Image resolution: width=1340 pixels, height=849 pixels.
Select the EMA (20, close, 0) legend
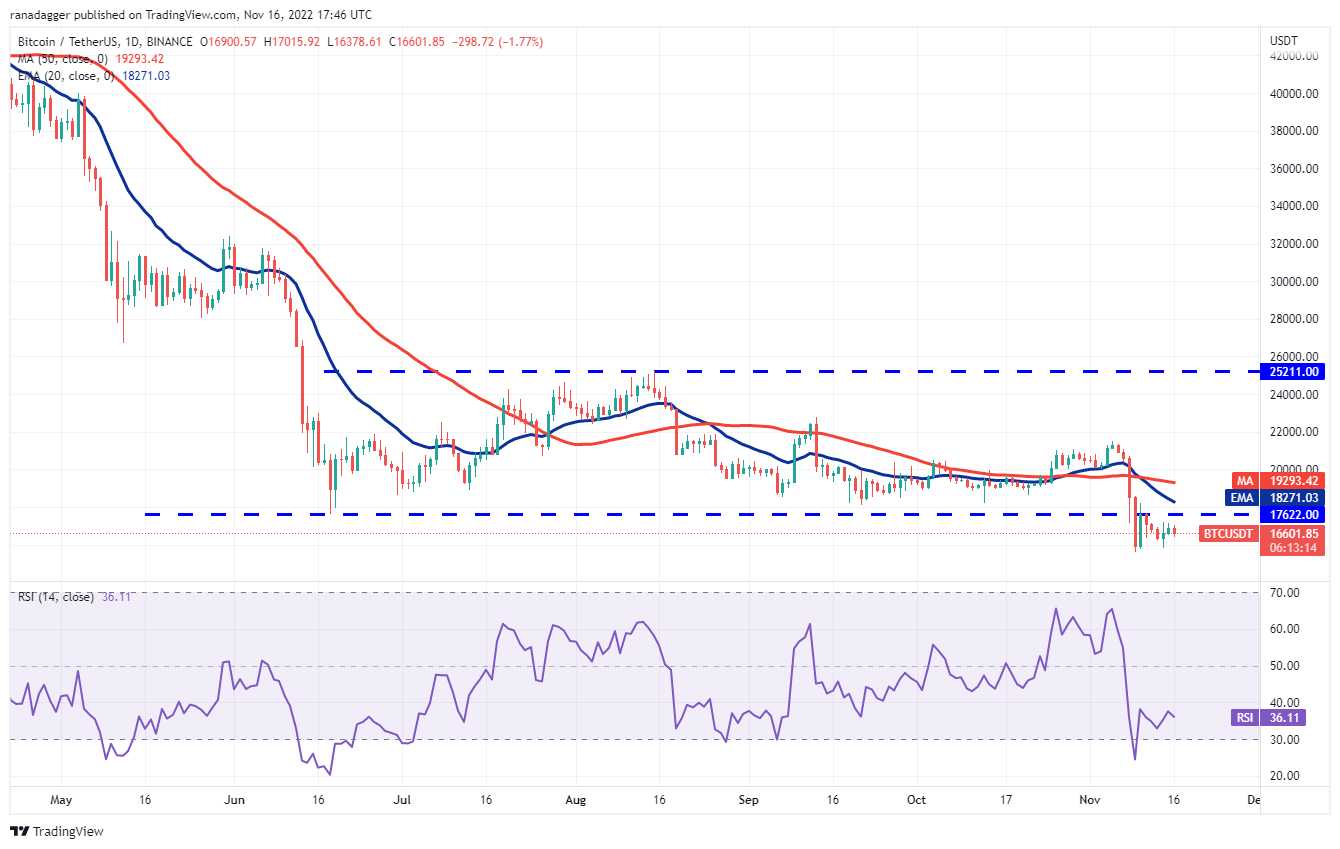[65, 75]
